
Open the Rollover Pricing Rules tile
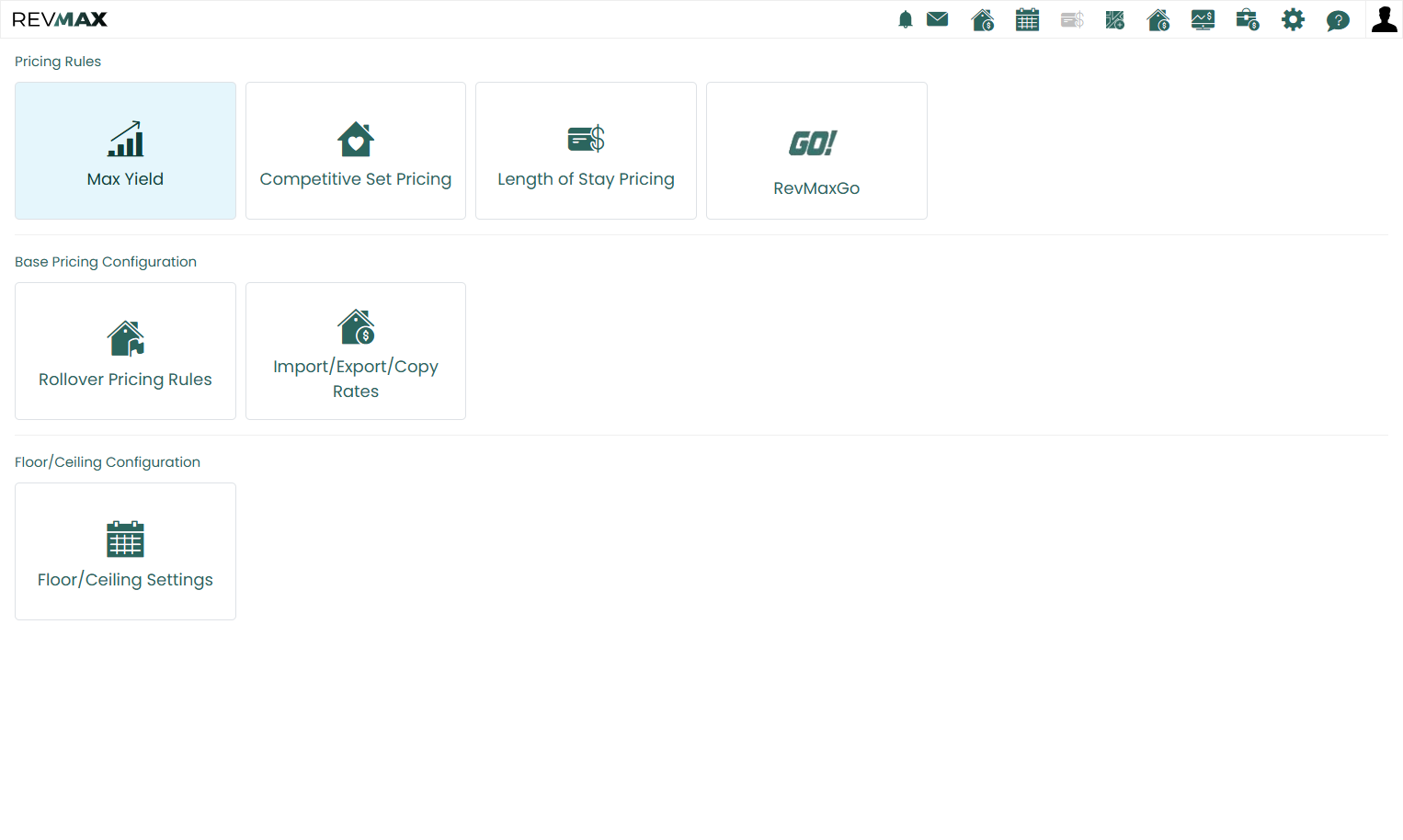[x=125, y=351]
